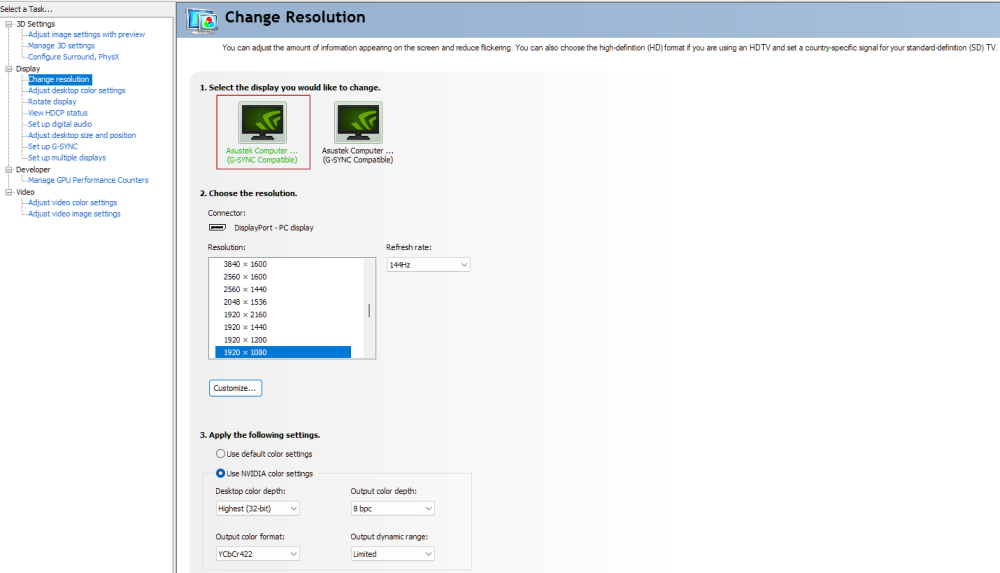The image size is (1000, 573).
Task: Open Manage 3D settings
Action: pyautogui.click(x=61, y=46)
